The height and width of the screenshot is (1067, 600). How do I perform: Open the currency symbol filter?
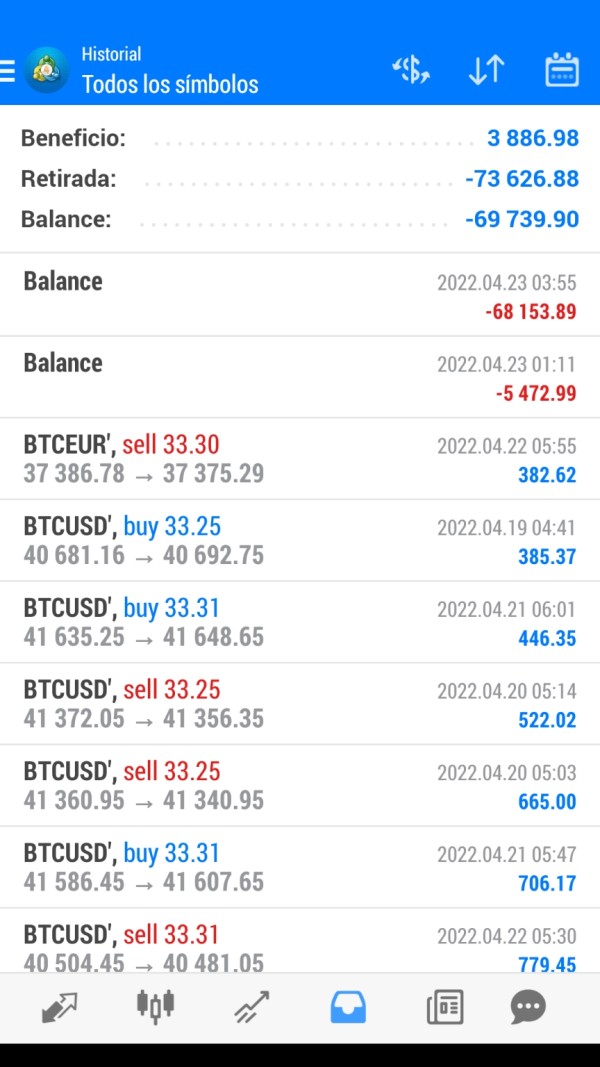pyautogui.click(x=410, y=70)
